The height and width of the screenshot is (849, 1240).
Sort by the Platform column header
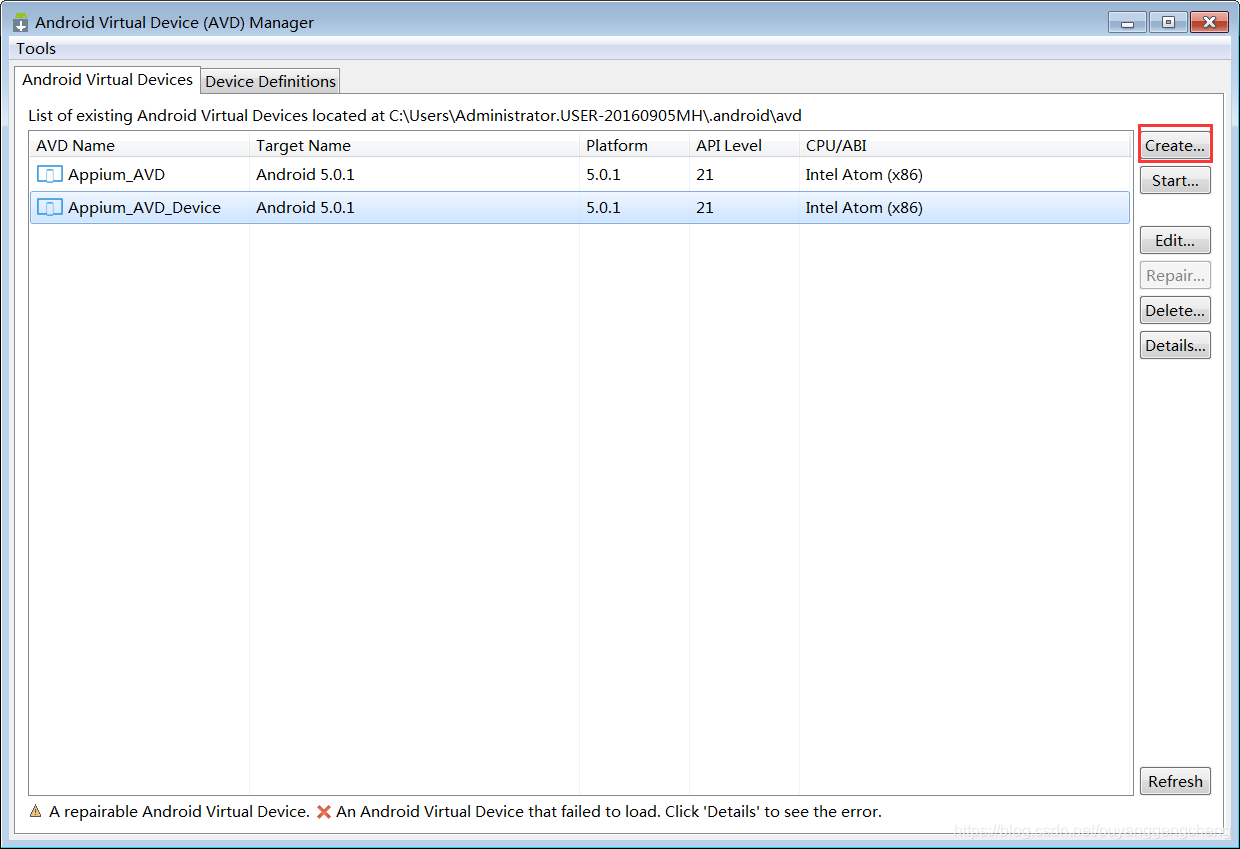(634, 145)
